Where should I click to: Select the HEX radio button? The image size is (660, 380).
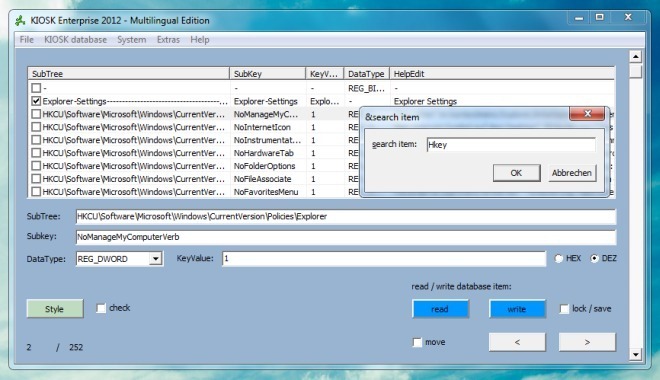point(559,258)
